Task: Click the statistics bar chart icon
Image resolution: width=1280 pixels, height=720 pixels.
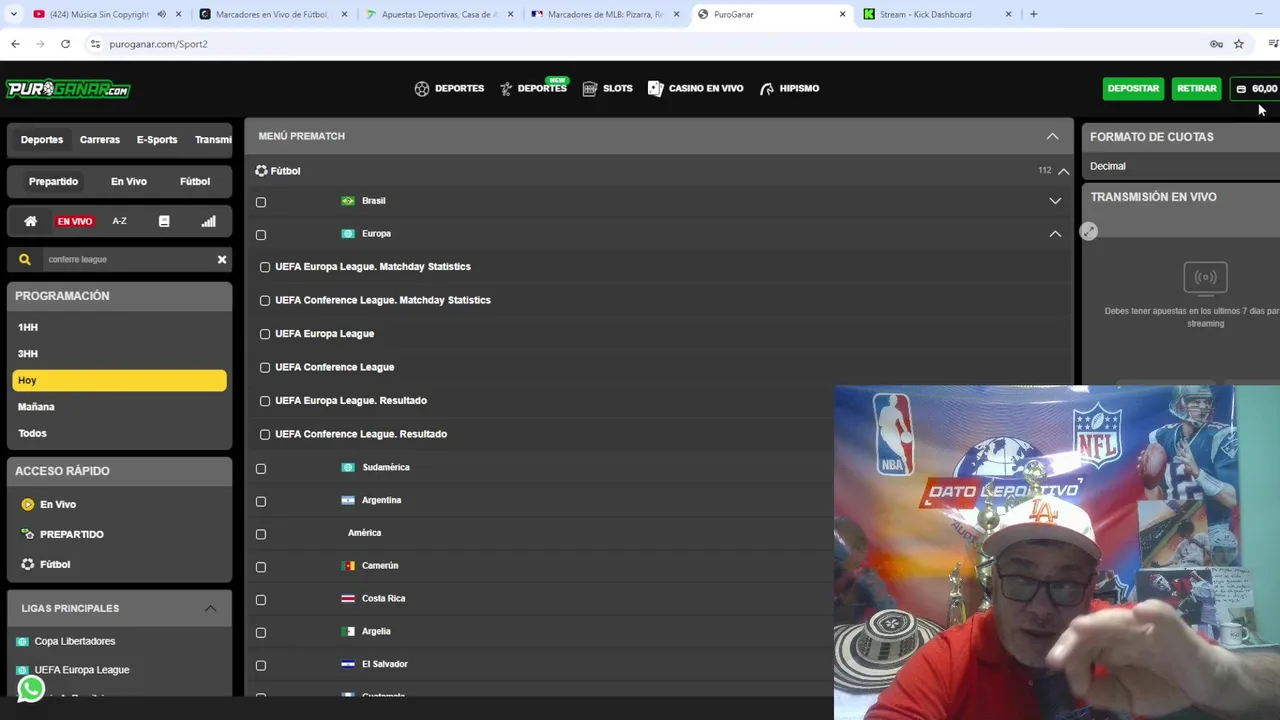Action: (x=208, y=221)
